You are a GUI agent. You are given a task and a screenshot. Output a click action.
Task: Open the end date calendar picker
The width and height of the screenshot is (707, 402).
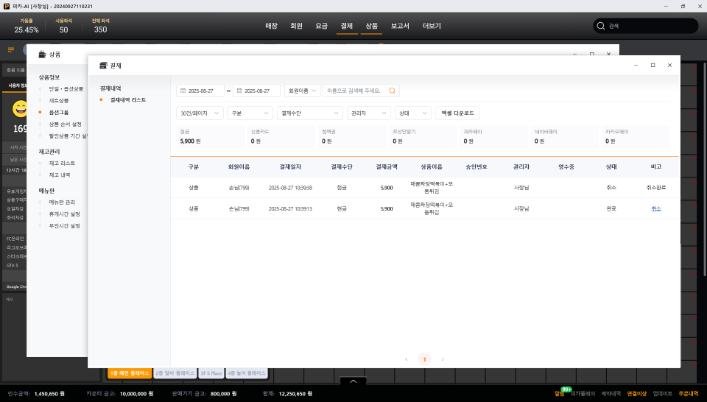click(238, 90)
